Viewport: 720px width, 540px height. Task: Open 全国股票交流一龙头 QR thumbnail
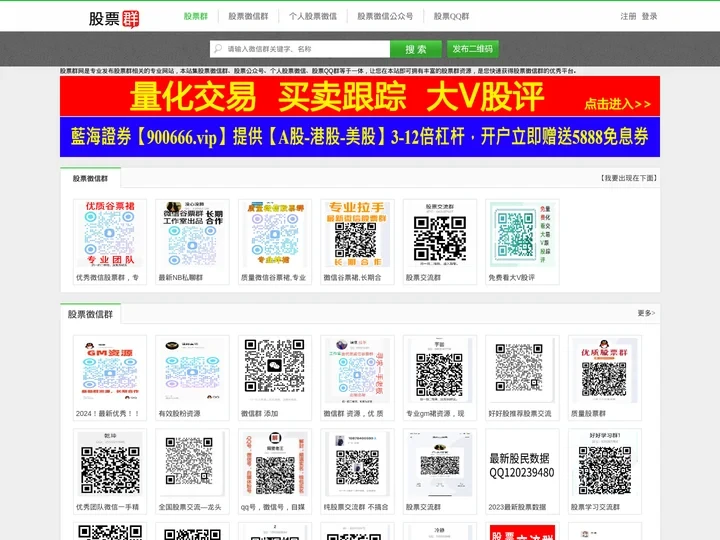(192, 464)
